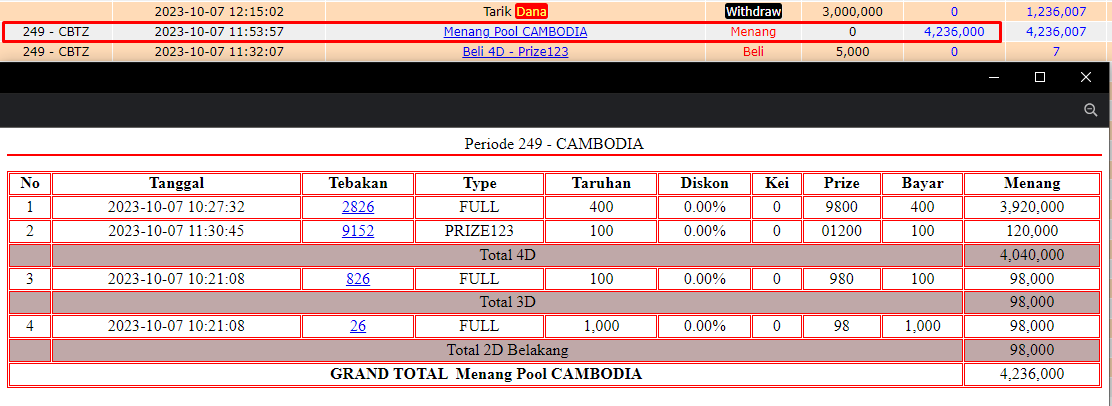Click withdraw amount 3,000,000
This screenshot has height=406, width=1112.
(852, 12)
